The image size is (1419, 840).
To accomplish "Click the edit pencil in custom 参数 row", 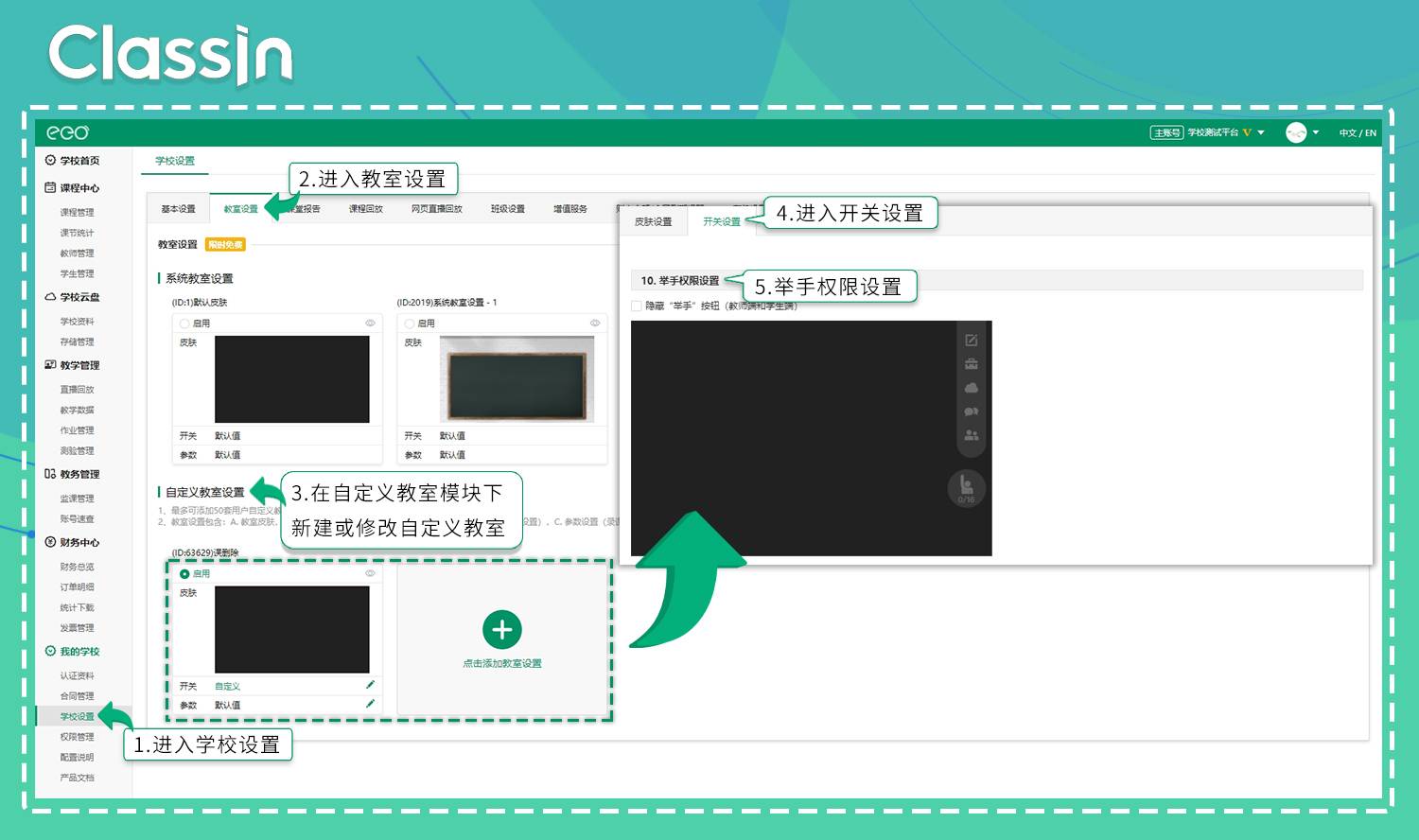I will tap(370, 704).
